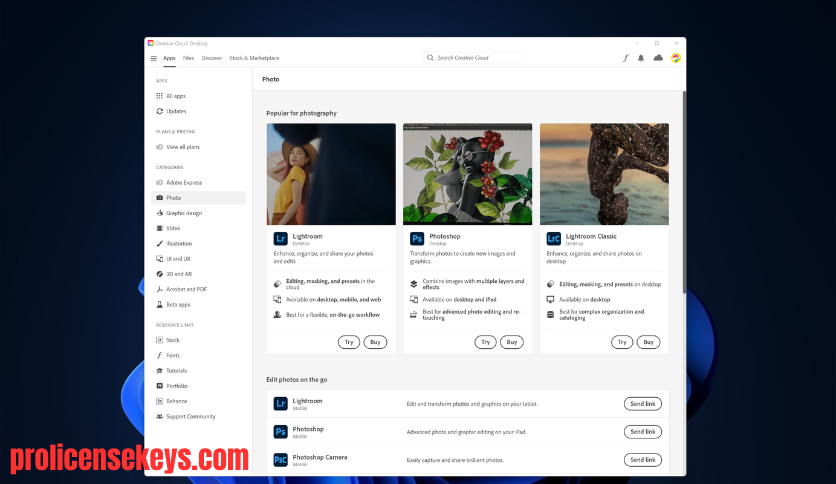The width and height of the screenshot is (836, 484).
Task: Click the Stock icon in Resource Links
Action: pos(159,340)
